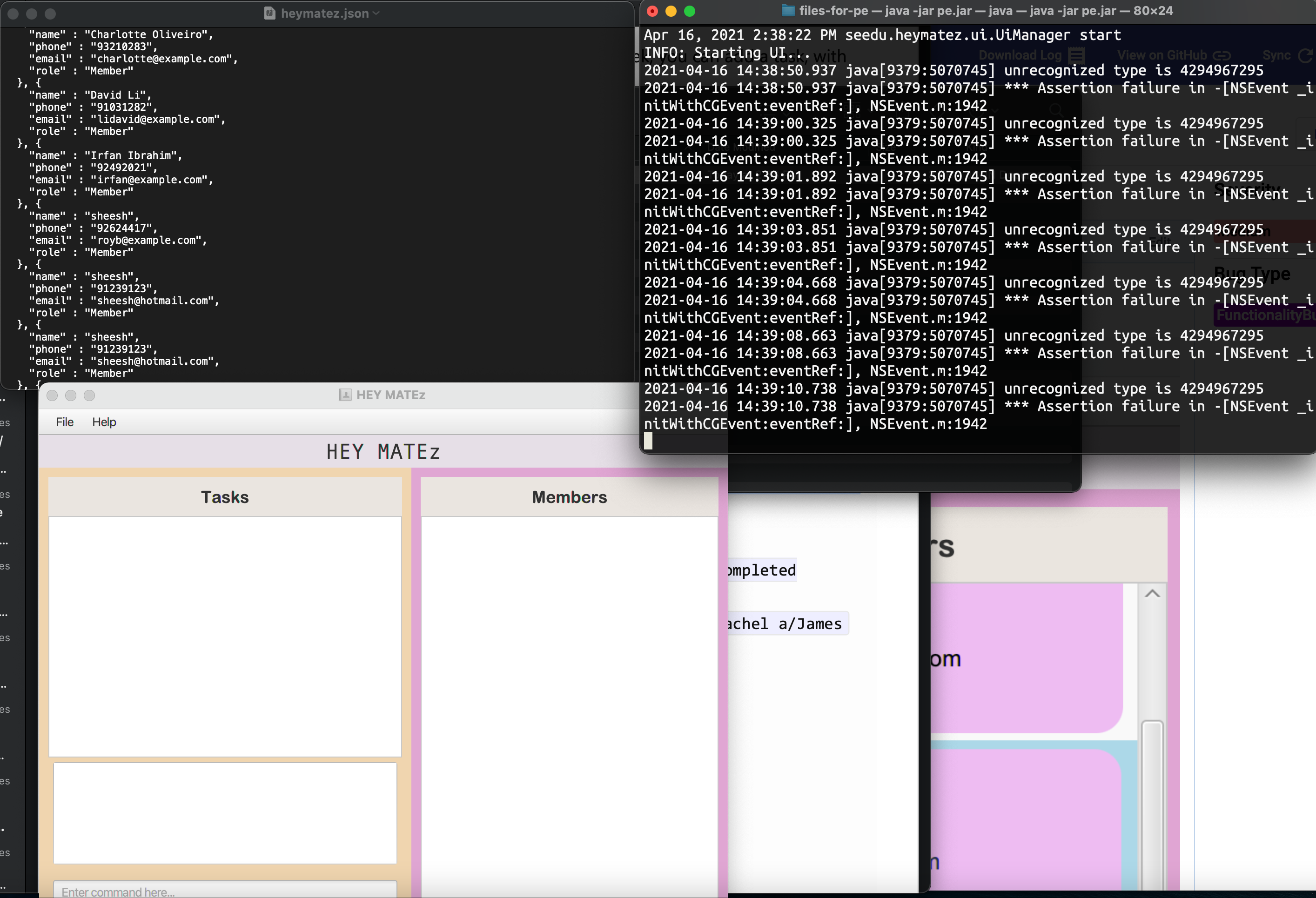Minimize the terminal window with yellow button

[671, 11]
